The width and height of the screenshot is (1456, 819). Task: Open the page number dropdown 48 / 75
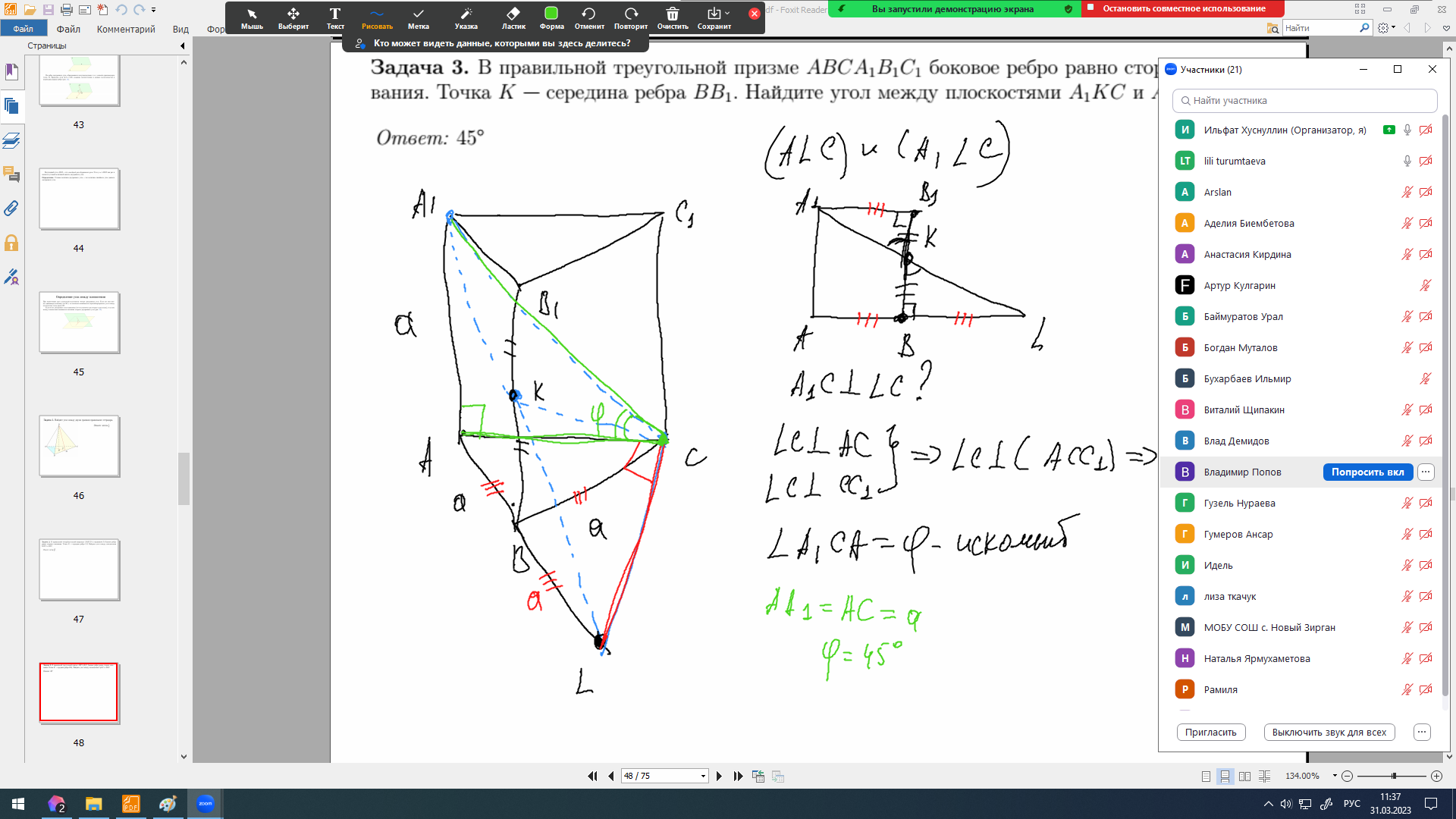tap(703, 776)
